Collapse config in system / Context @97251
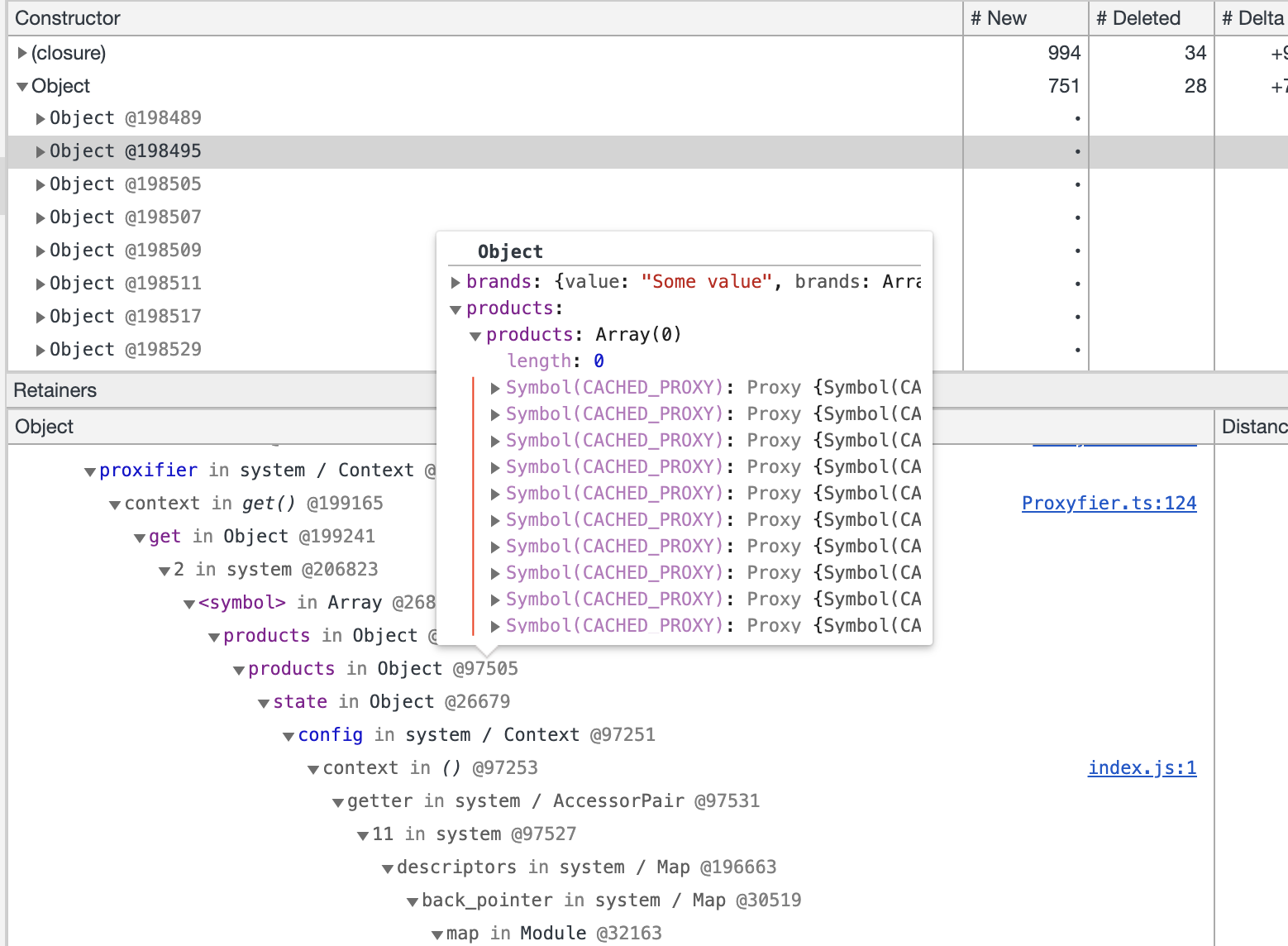This screenshot has height=946, width=1288. (289, 736)
